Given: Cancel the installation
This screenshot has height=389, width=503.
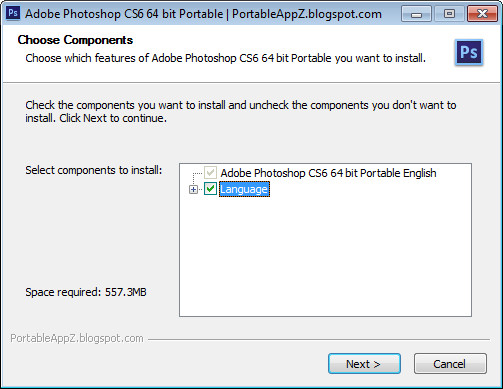Looking at the screenshot, I should (x=450, y=364).
